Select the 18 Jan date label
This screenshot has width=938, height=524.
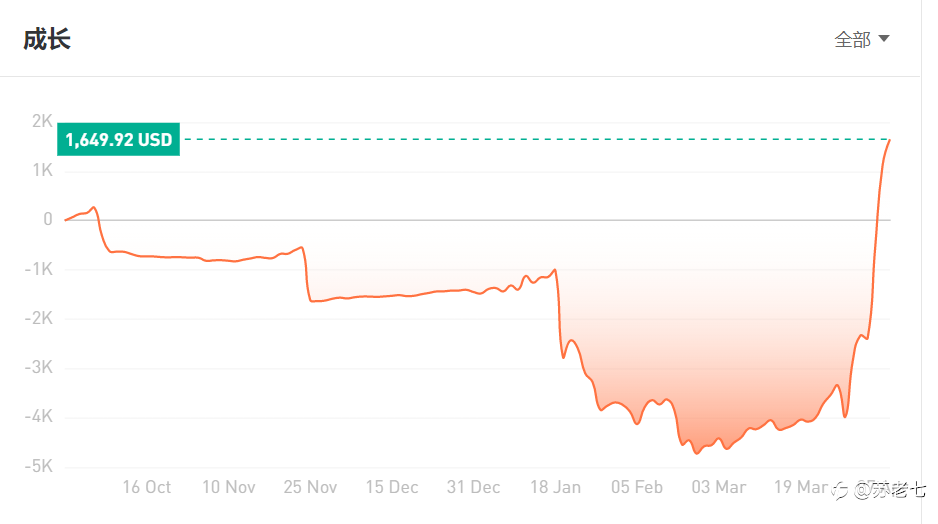(555, 487)
